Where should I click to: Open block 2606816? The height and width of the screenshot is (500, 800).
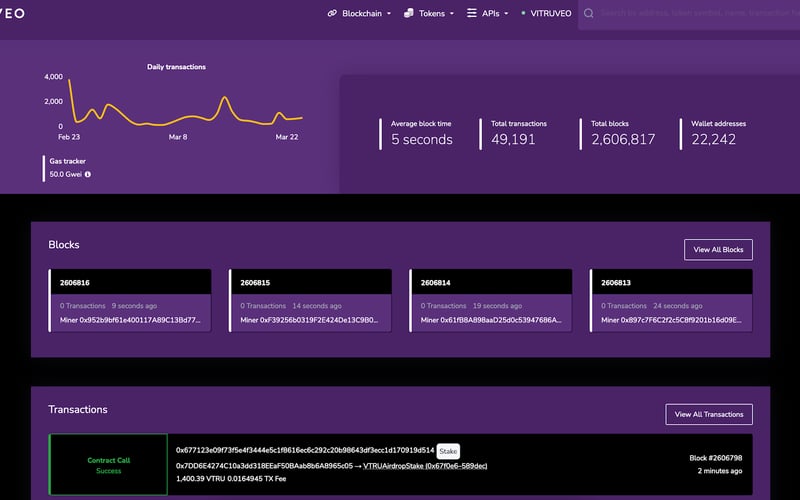pyautogui.click(x=74, y=283)
